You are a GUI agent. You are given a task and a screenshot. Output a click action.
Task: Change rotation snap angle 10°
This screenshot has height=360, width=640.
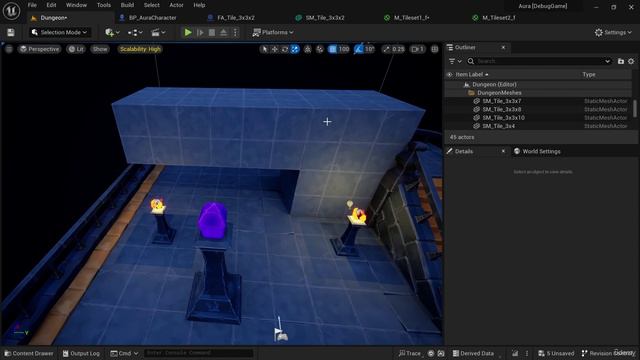(x=369, y=49)
